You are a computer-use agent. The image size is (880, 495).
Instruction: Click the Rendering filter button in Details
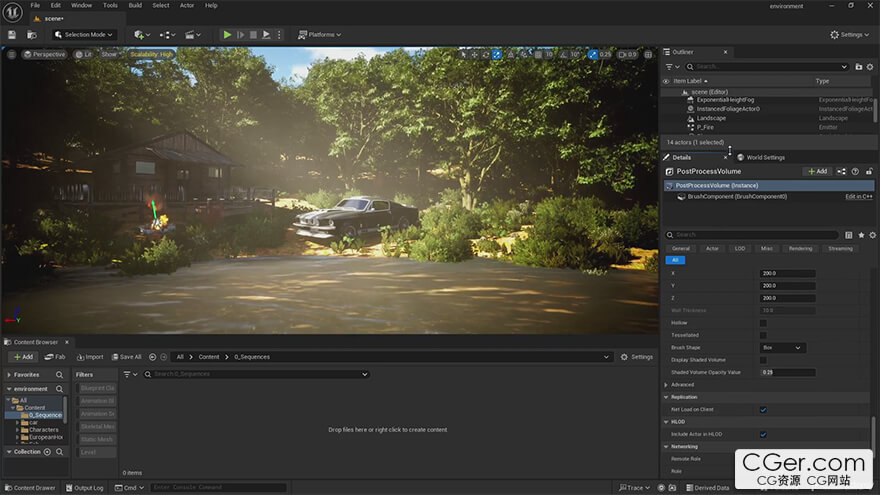point(800,248)
